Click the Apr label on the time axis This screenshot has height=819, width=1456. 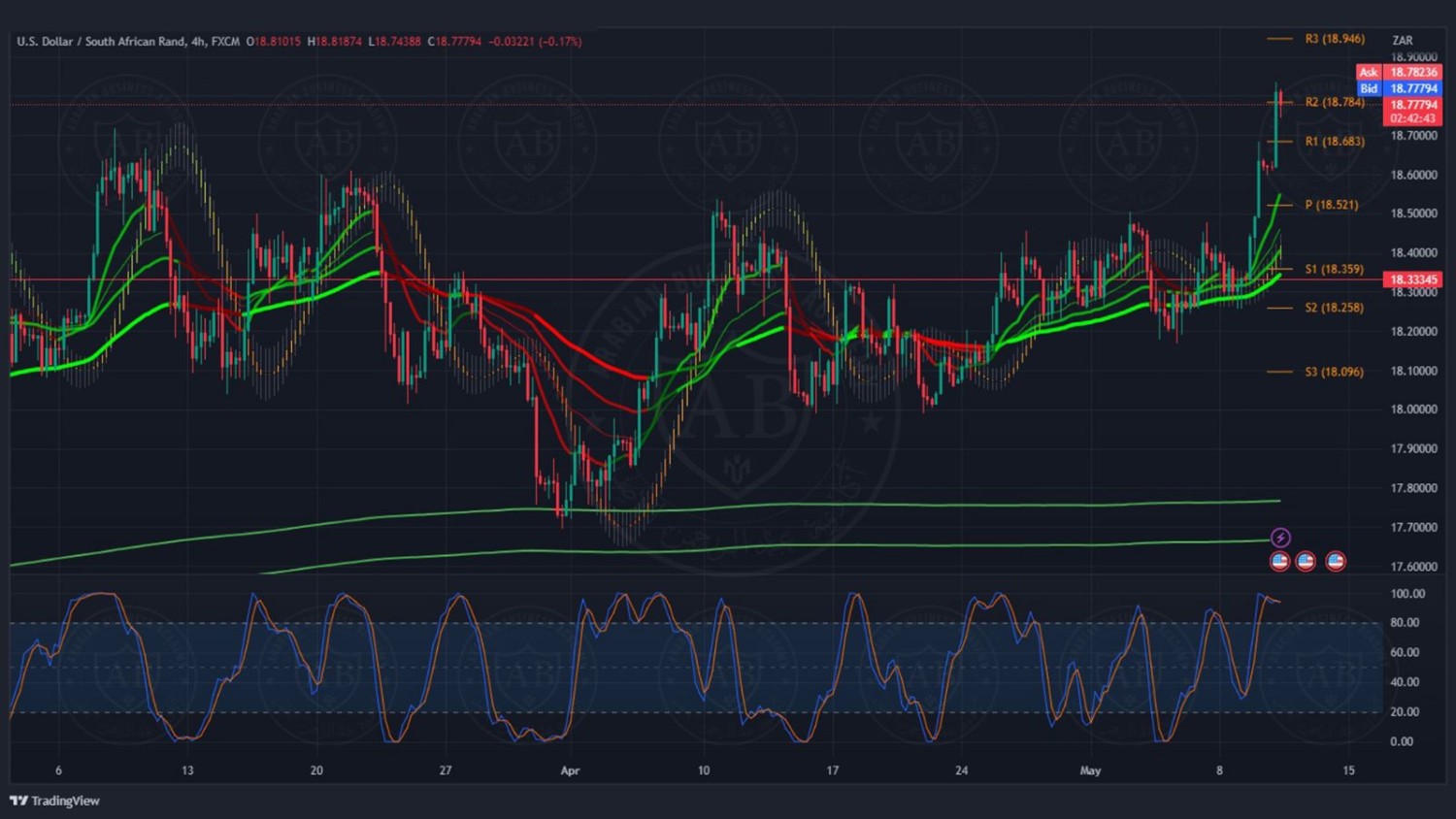[570, 770]
